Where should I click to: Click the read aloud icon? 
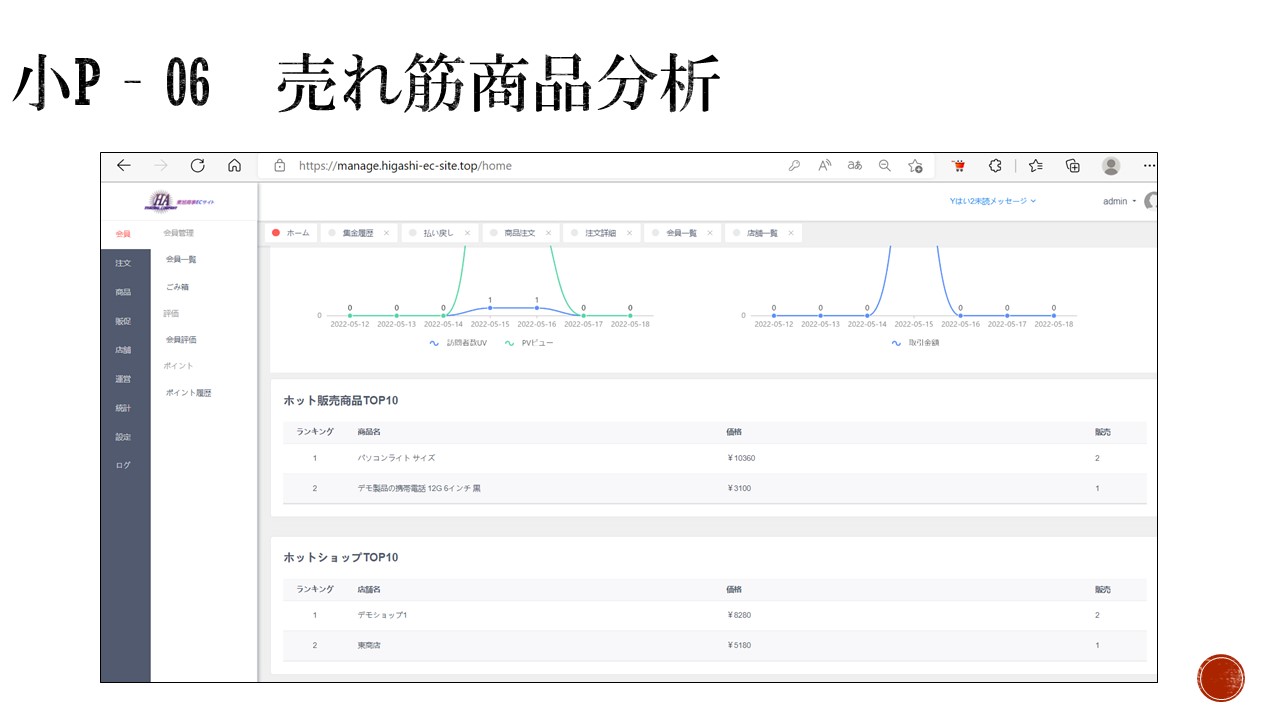(x=824, y=166)
